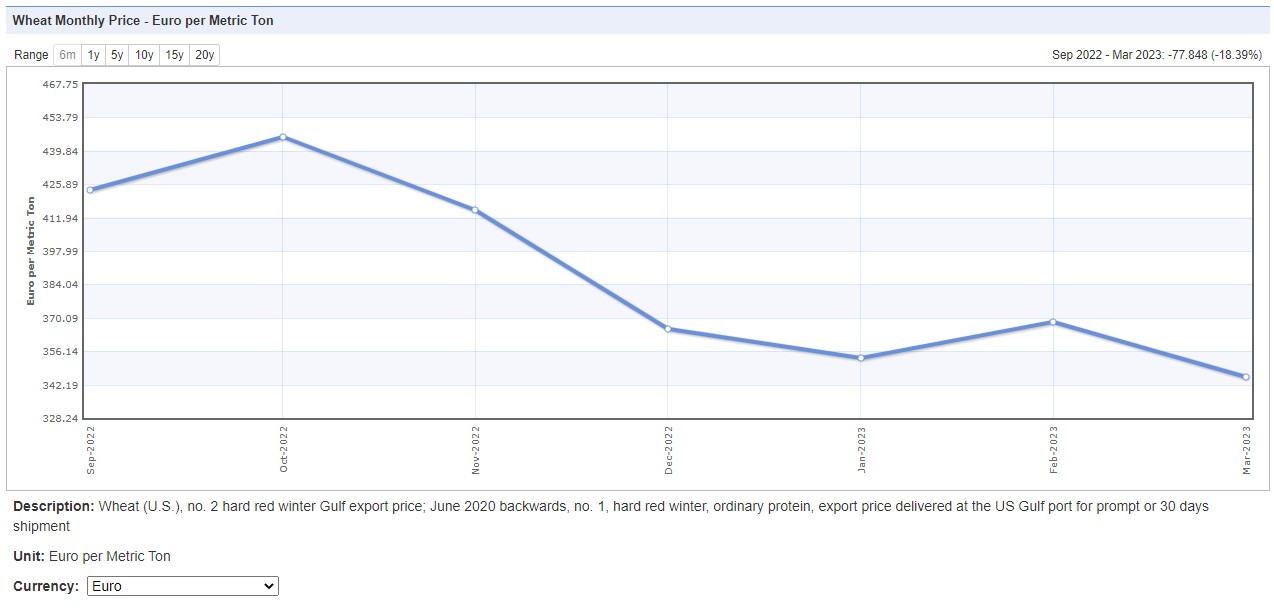Click the 370.09 y-axis value

(62, 319)
